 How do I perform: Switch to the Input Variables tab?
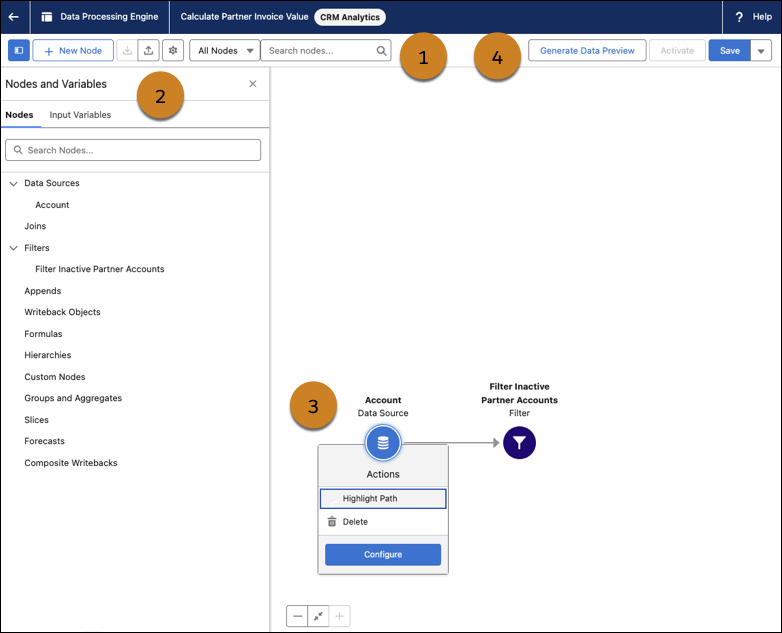[x=80, y=115]
